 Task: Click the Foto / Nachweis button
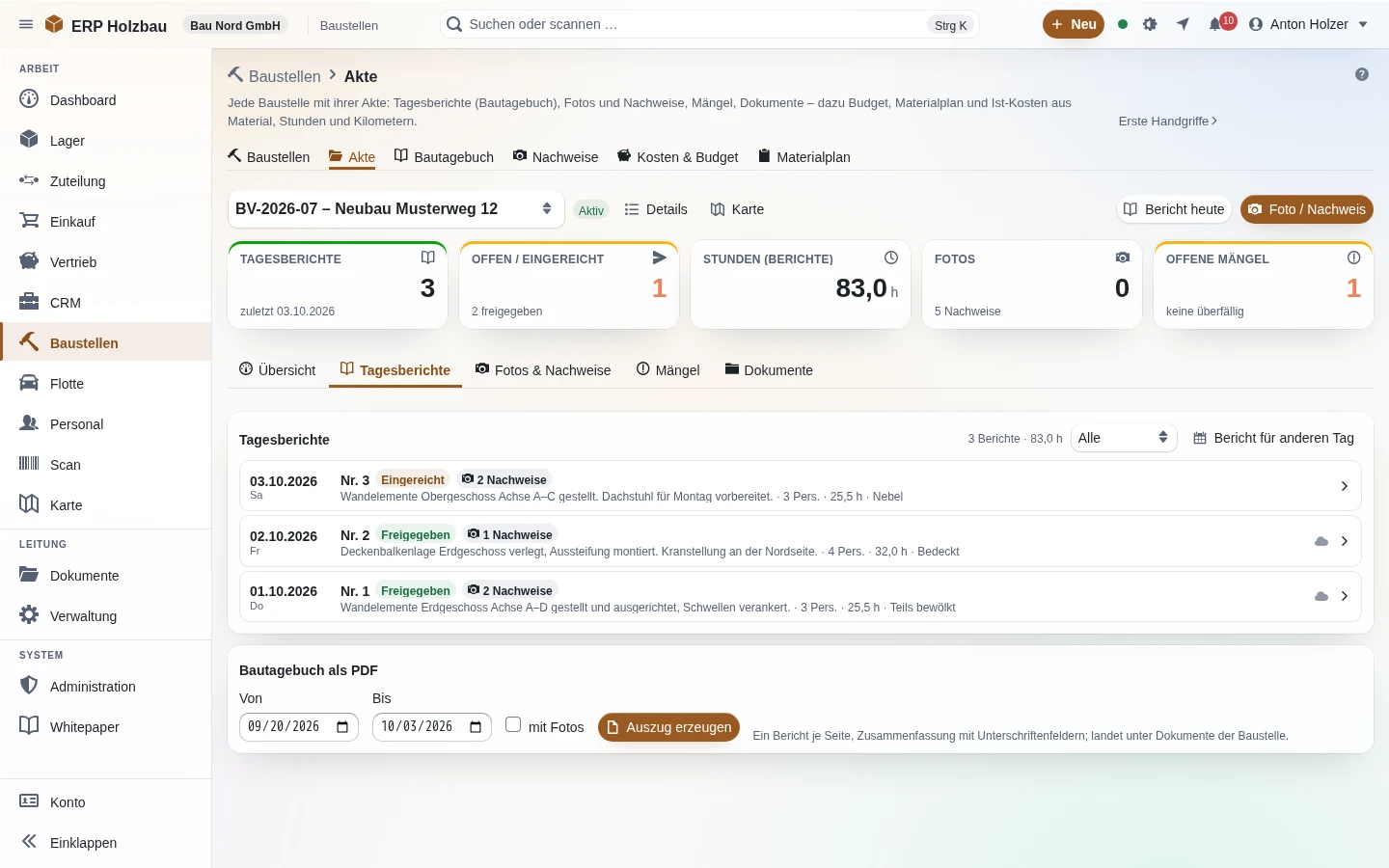pos(1307,209)
